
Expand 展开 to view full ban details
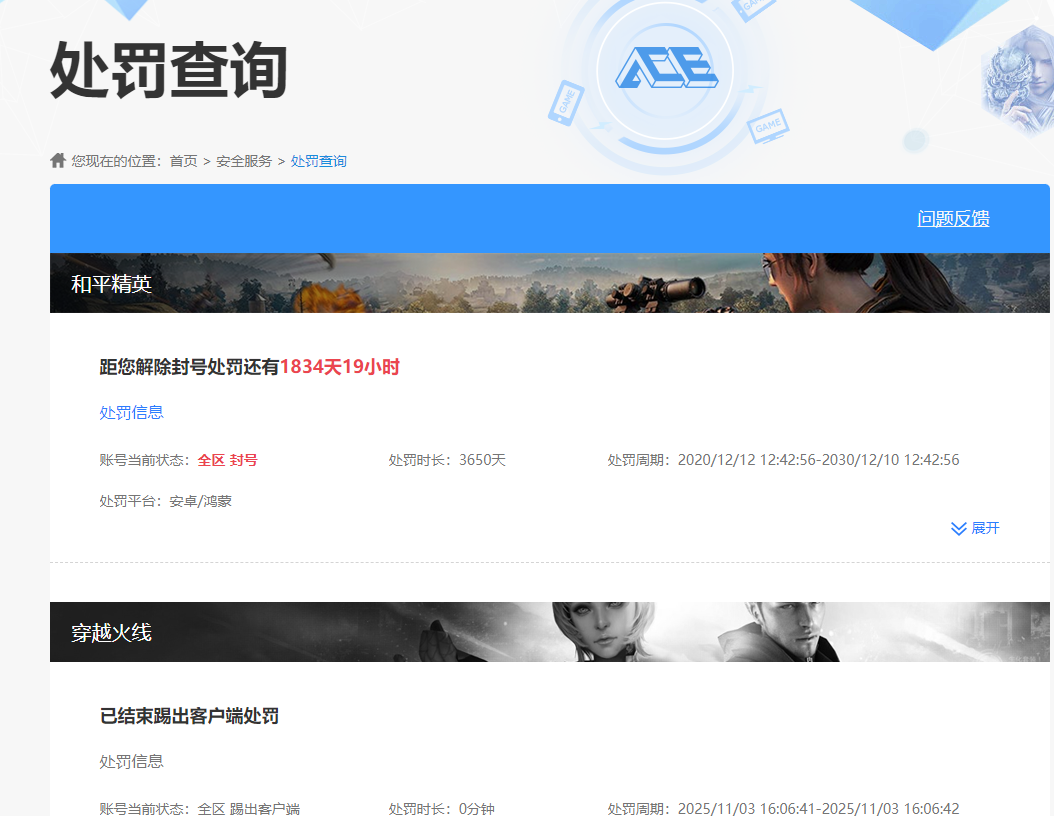[x=984, y=528]
